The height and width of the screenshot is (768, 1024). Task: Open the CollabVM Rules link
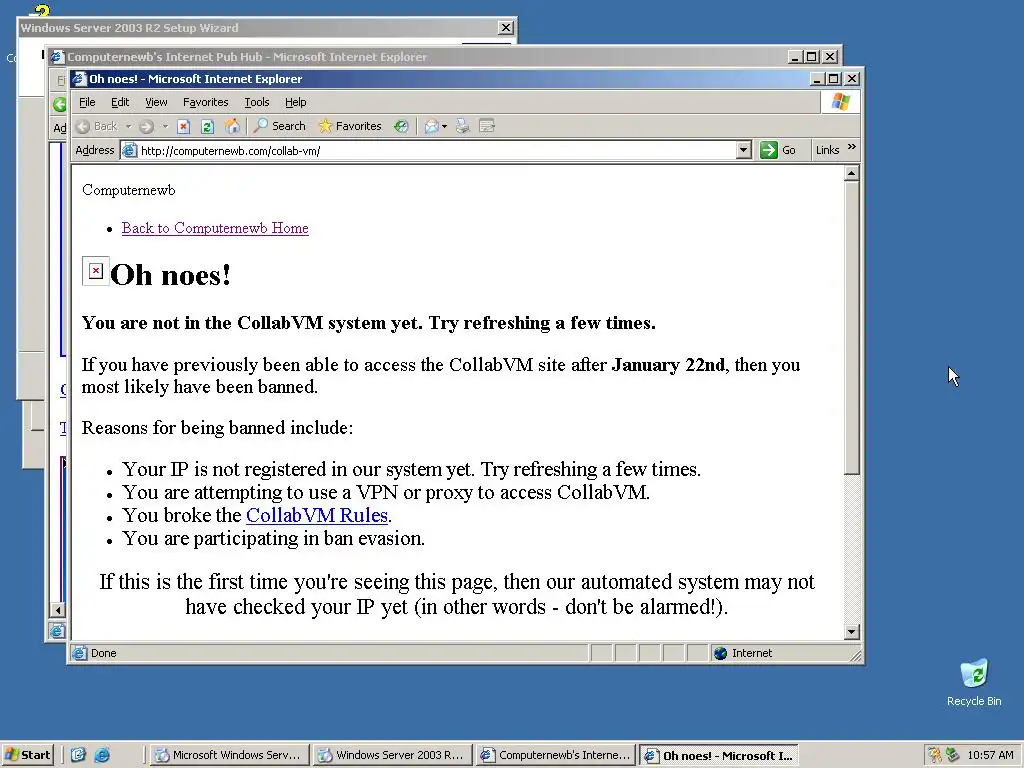tap(317, 515)
